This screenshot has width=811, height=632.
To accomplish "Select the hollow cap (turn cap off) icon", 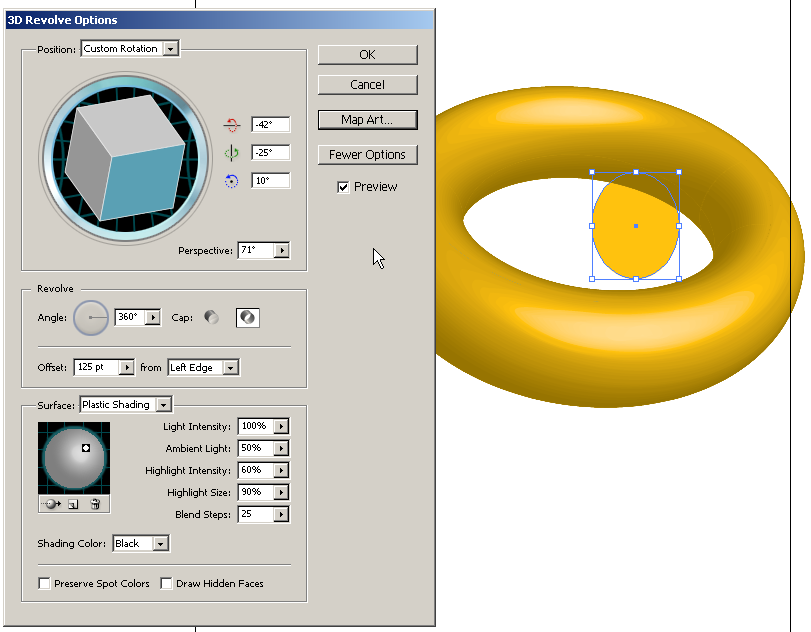I will click(248, 317).
